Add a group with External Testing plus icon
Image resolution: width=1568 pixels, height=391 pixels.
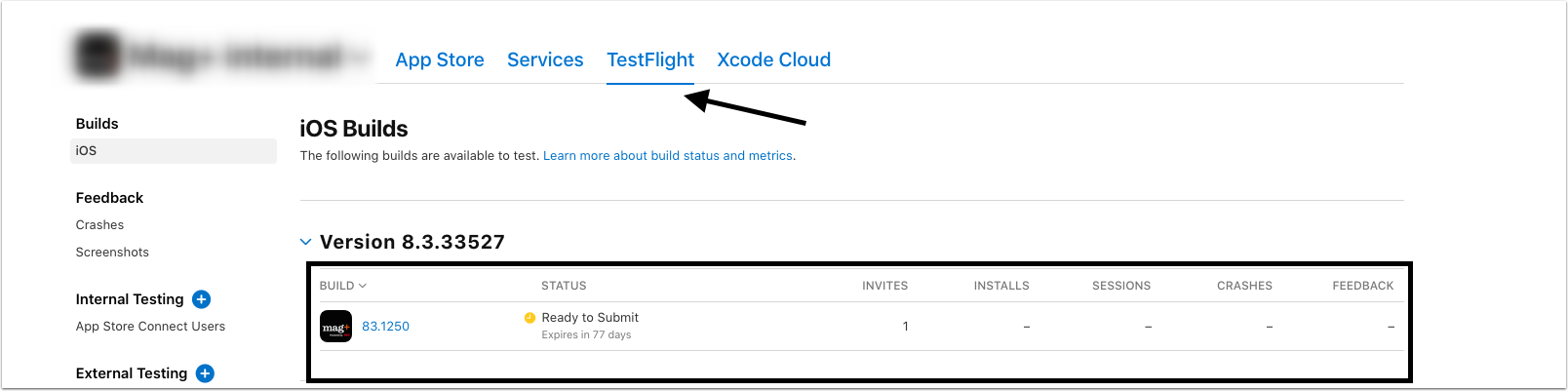[x=205, y=373]
